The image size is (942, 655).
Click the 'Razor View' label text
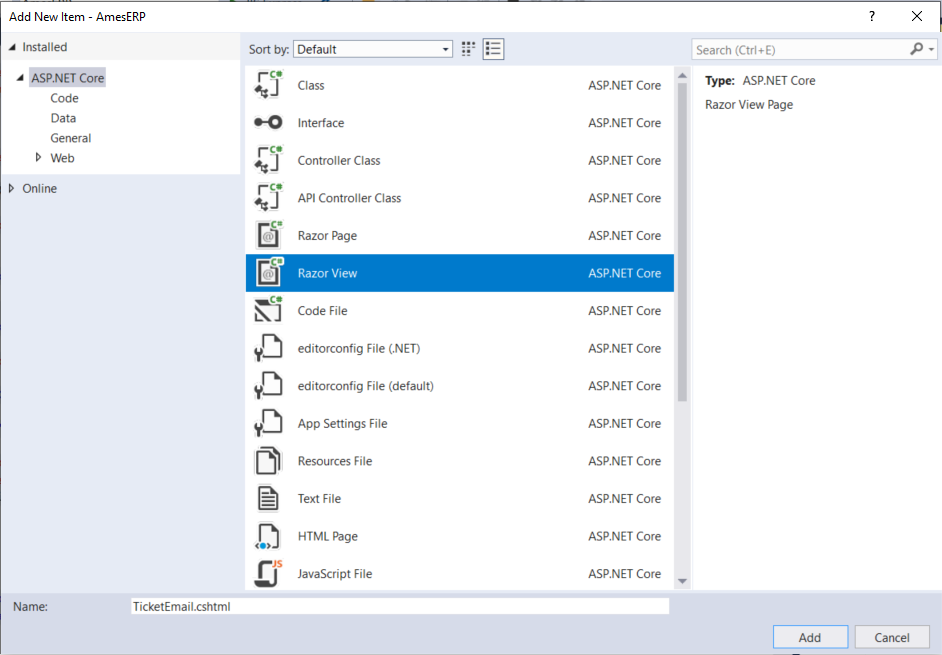click(327, 273)
